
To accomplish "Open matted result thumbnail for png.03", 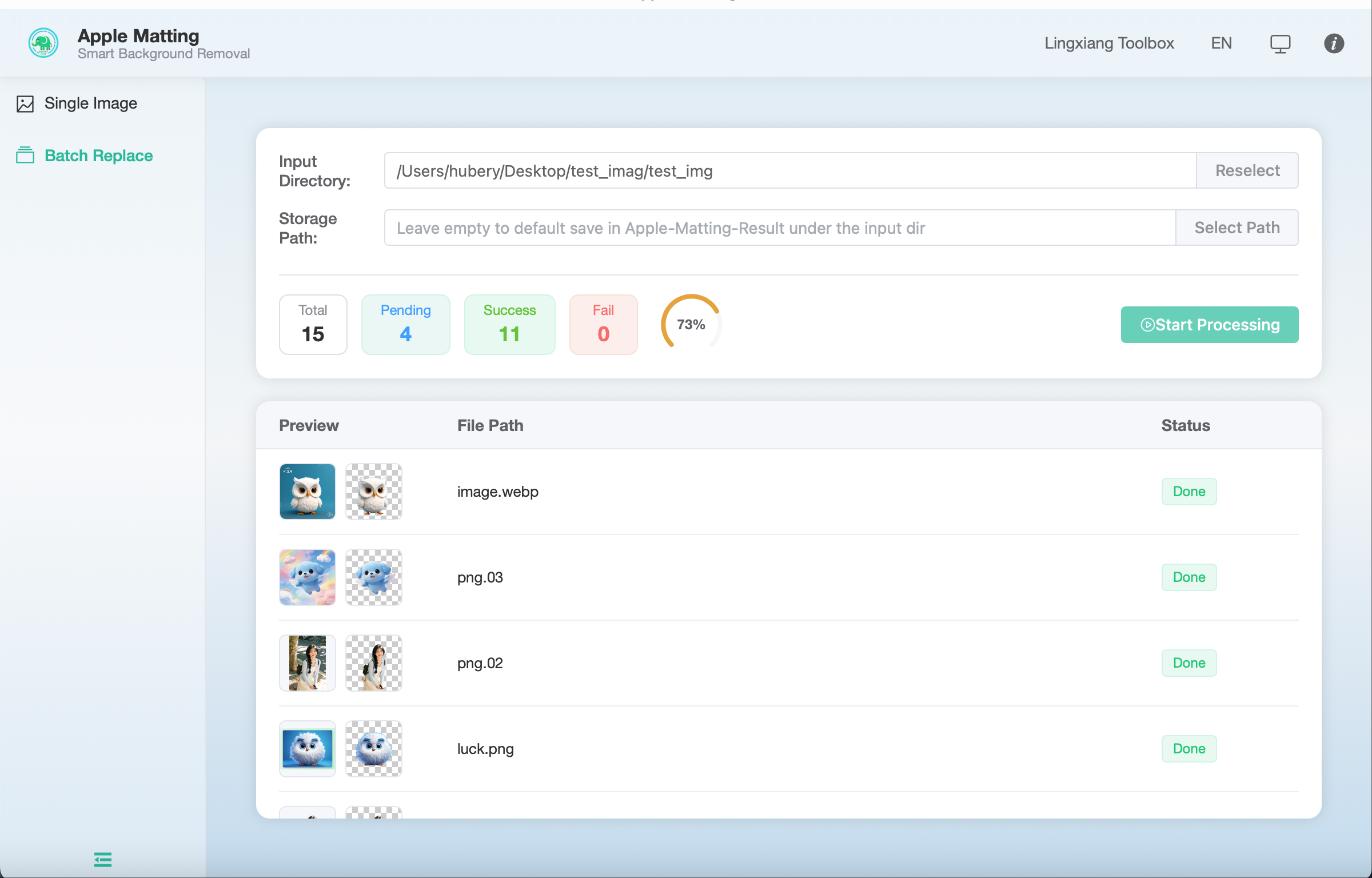I will pos(374,577).
